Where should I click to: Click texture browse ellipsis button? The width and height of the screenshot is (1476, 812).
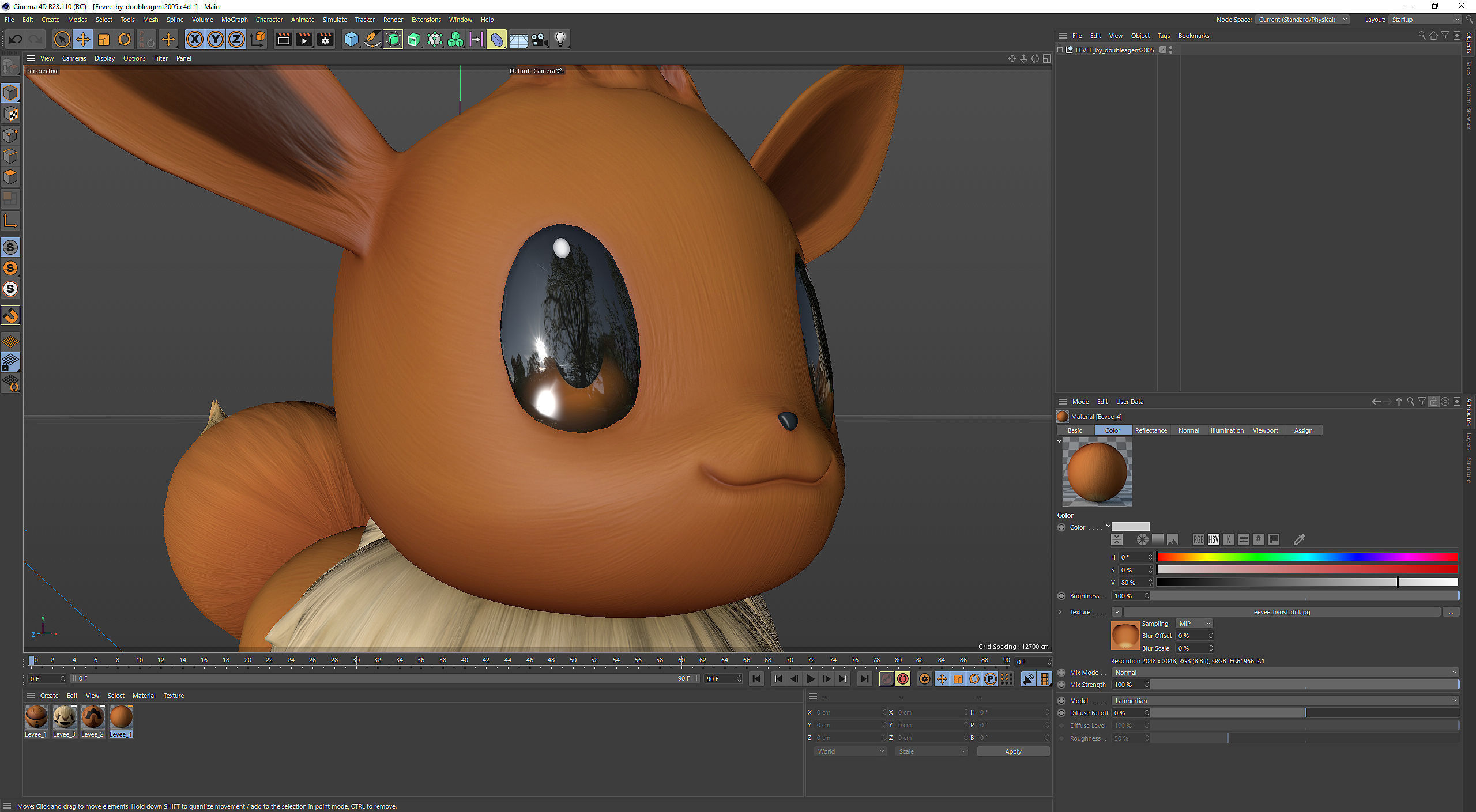tap(1451, 612)
